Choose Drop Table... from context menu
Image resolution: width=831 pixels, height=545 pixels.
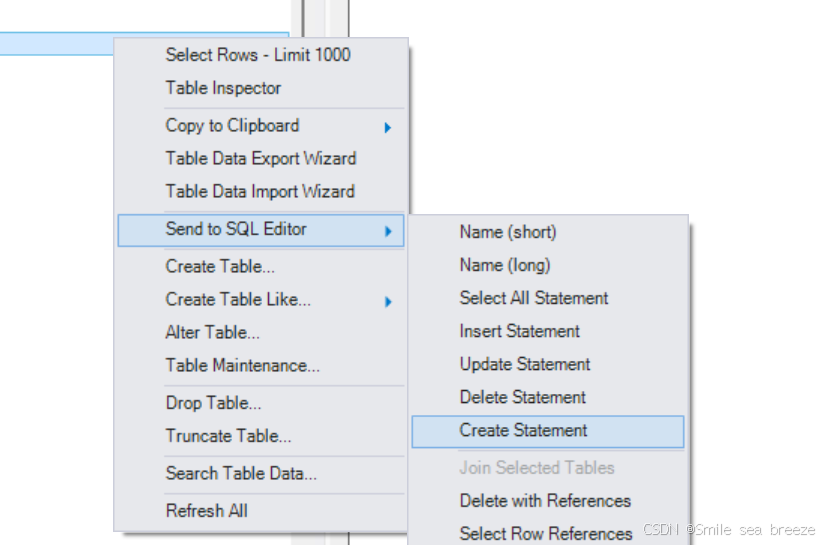(214, 403)
